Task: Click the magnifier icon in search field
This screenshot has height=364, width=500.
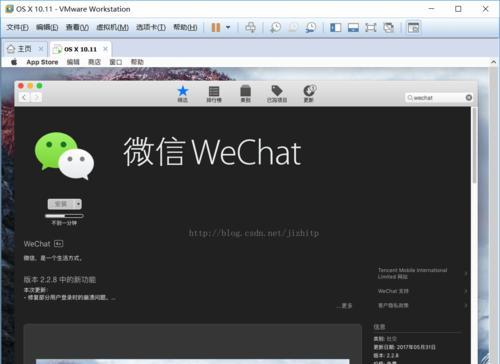Action: pyautogui.click(x=410, y=98)
